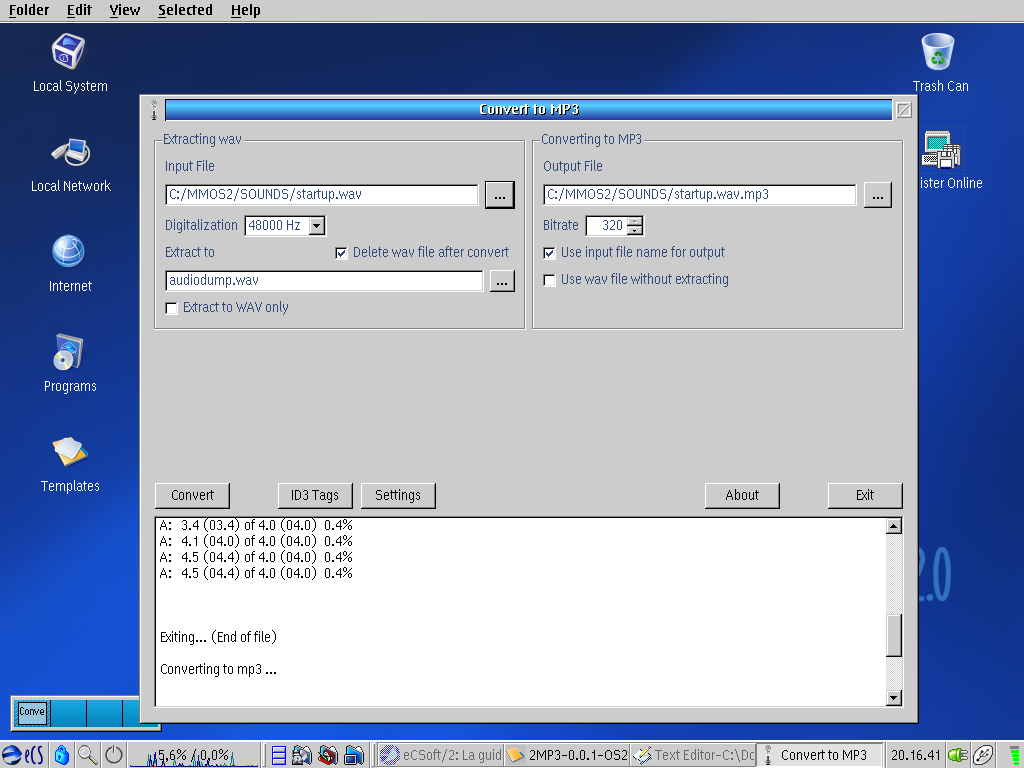This screenshot has width=1024, height=768.
Task: Click the Input File path field
Action: (x=321, y=194)
